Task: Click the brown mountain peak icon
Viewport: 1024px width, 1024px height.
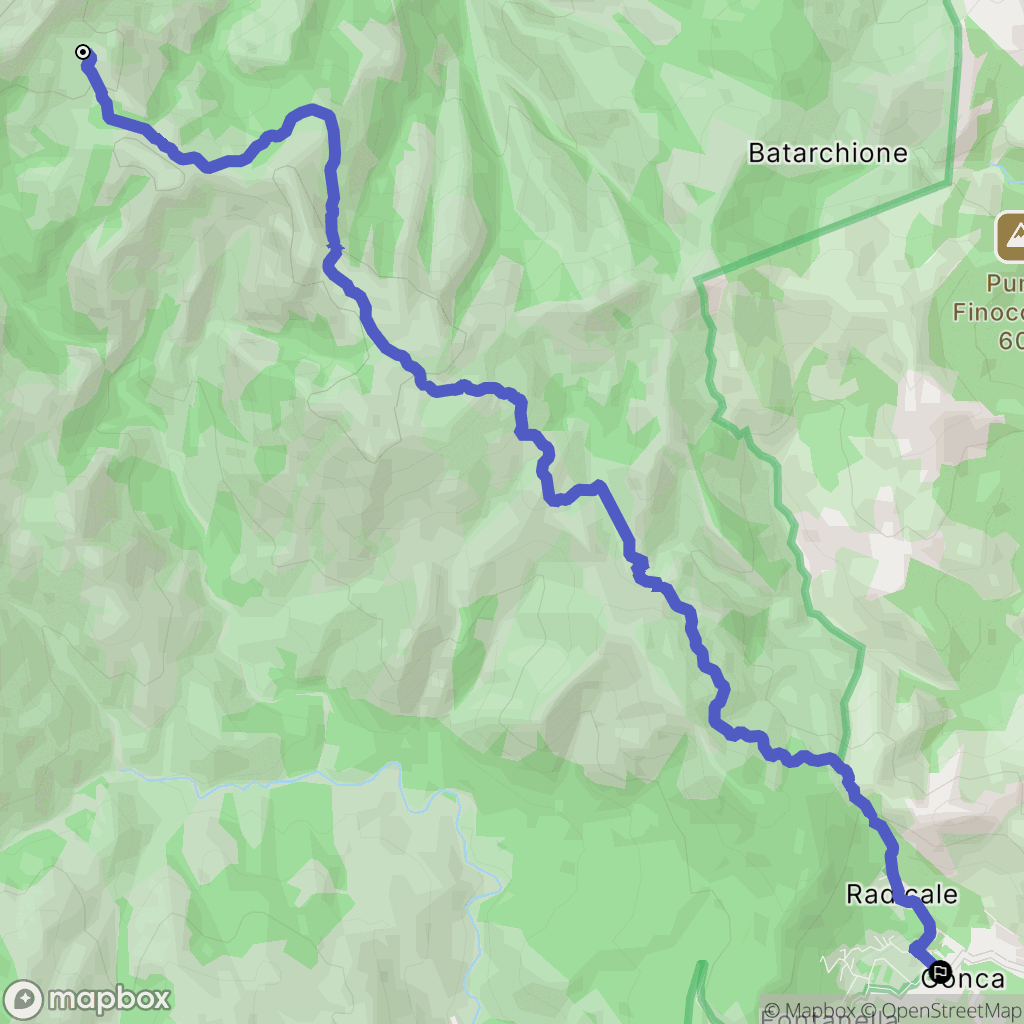Action: 1011,236
